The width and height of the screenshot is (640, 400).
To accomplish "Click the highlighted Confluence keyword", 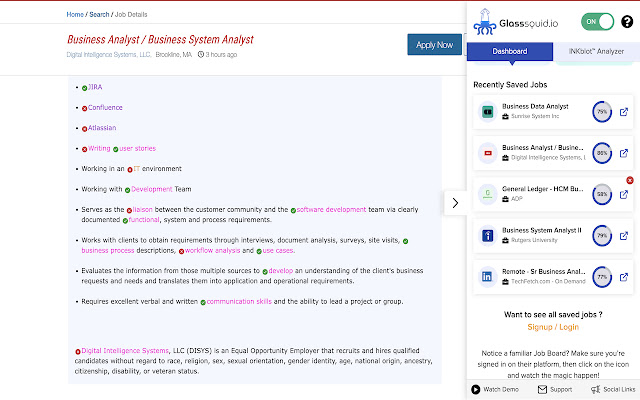I will (105, 107).
